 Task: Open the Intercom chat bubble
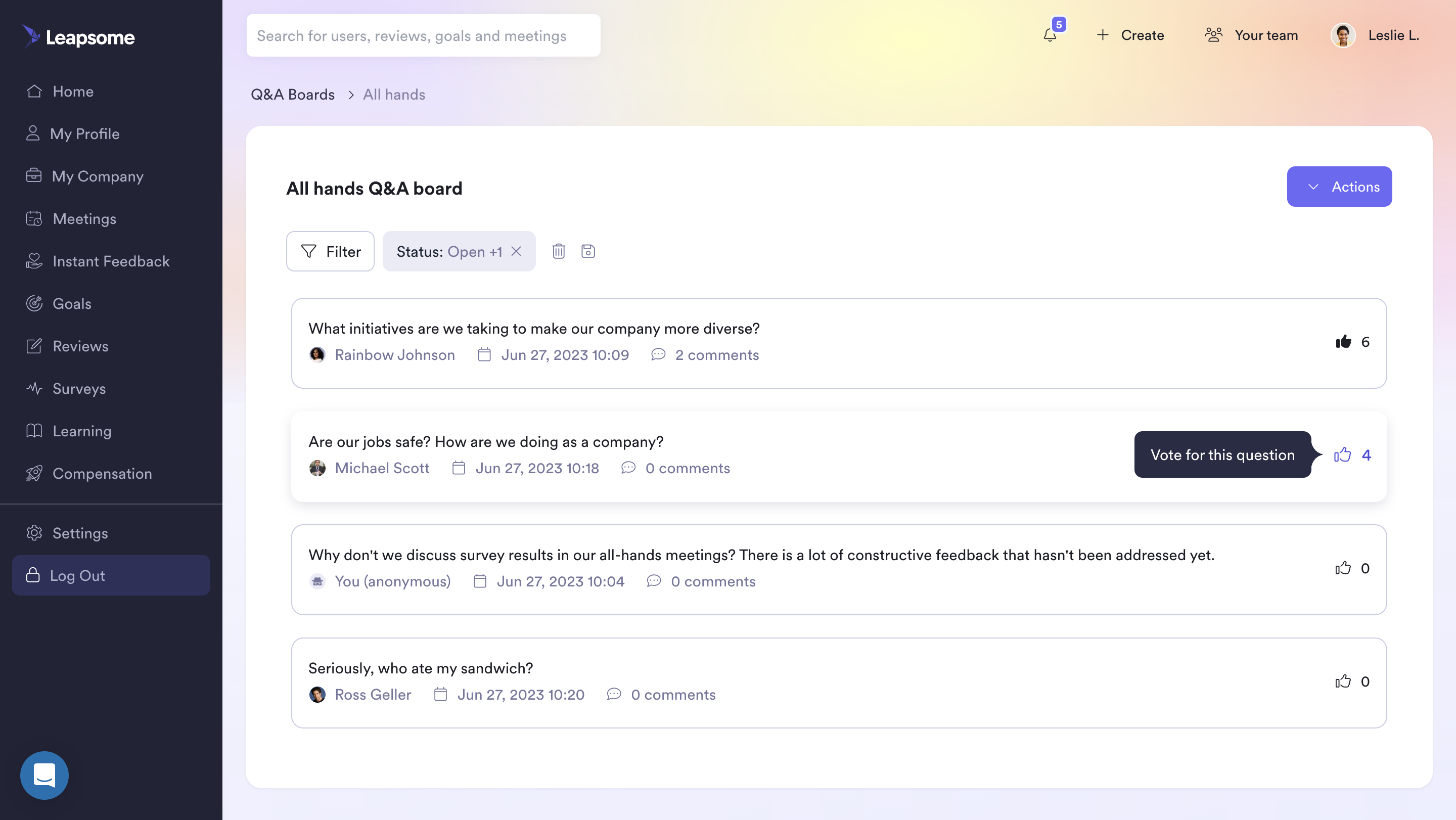tap(44, 775)
